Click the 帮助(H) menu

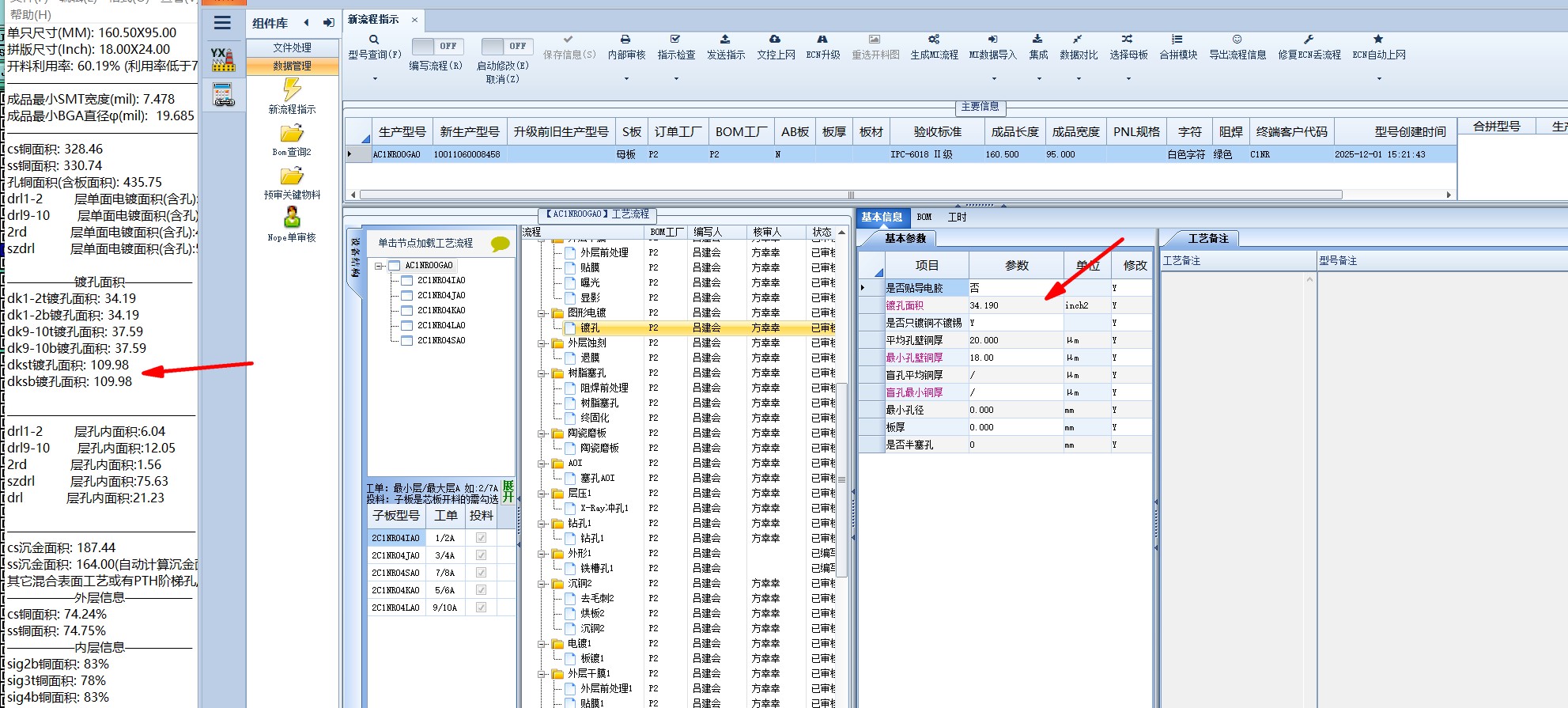click(31, 15)
